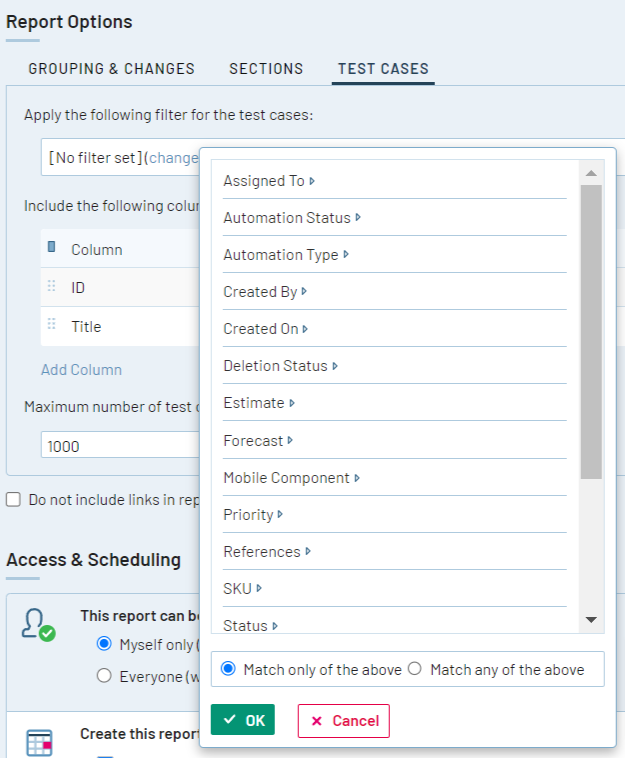The height and width of the screenshot is (758, 625).
Task: Select the Match only of the above option
Action: point(228,669)
